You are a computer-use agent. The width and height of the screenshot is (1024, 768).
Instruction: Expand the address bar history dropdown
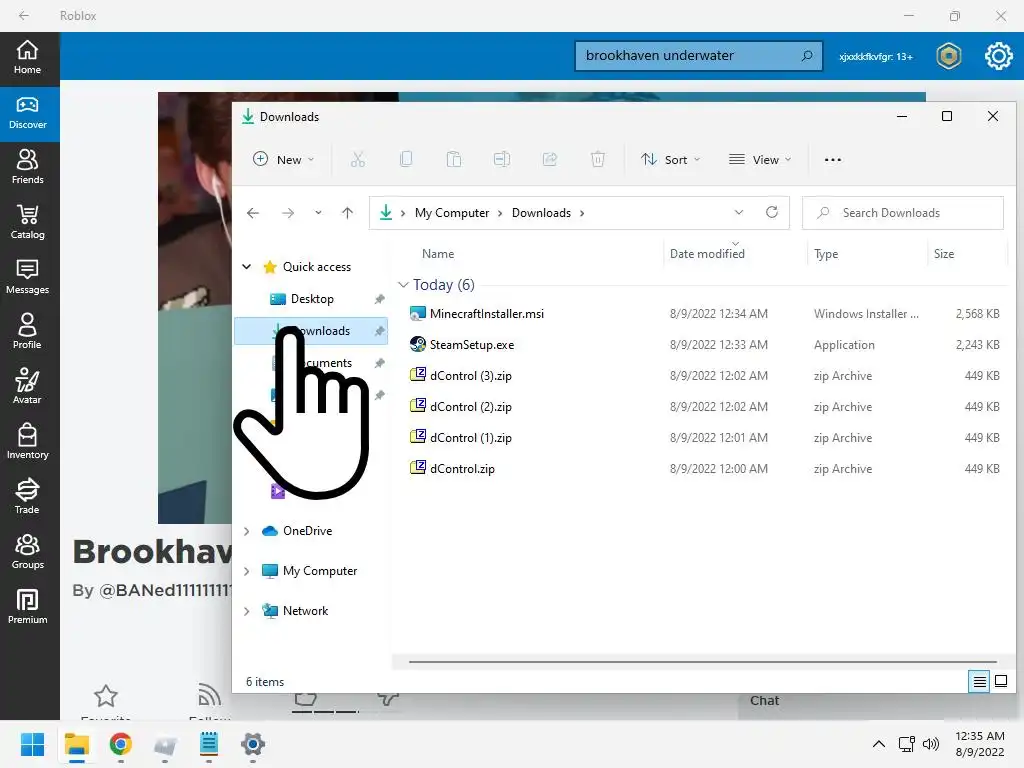pos(739,212)
